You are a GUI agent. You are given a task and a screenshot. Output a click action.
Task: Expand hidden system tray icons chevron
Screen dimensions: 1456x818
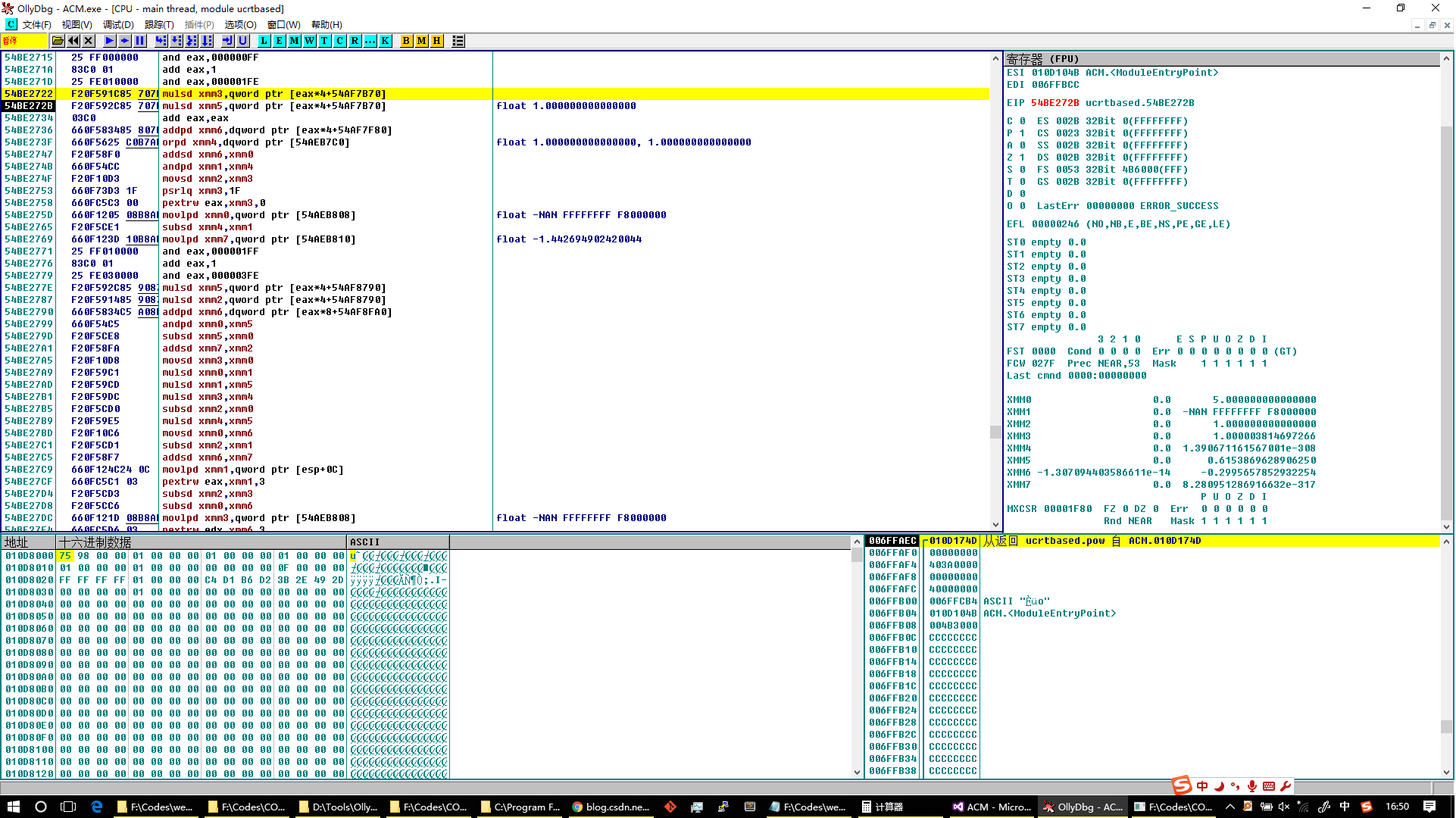click(x=1229, y=807)
